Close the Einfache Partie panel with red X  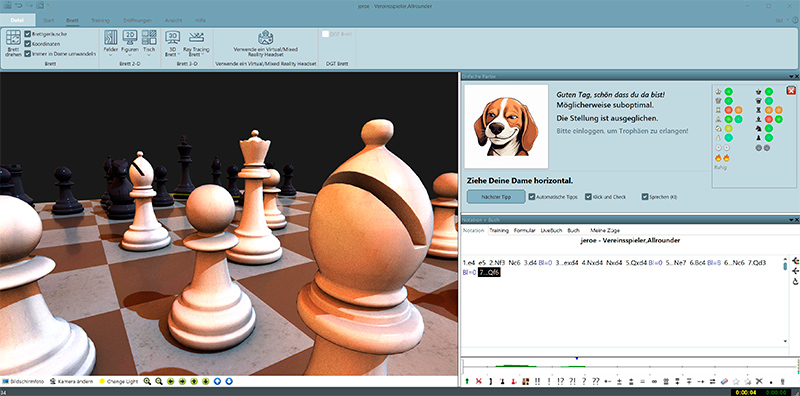pos(791,90)
